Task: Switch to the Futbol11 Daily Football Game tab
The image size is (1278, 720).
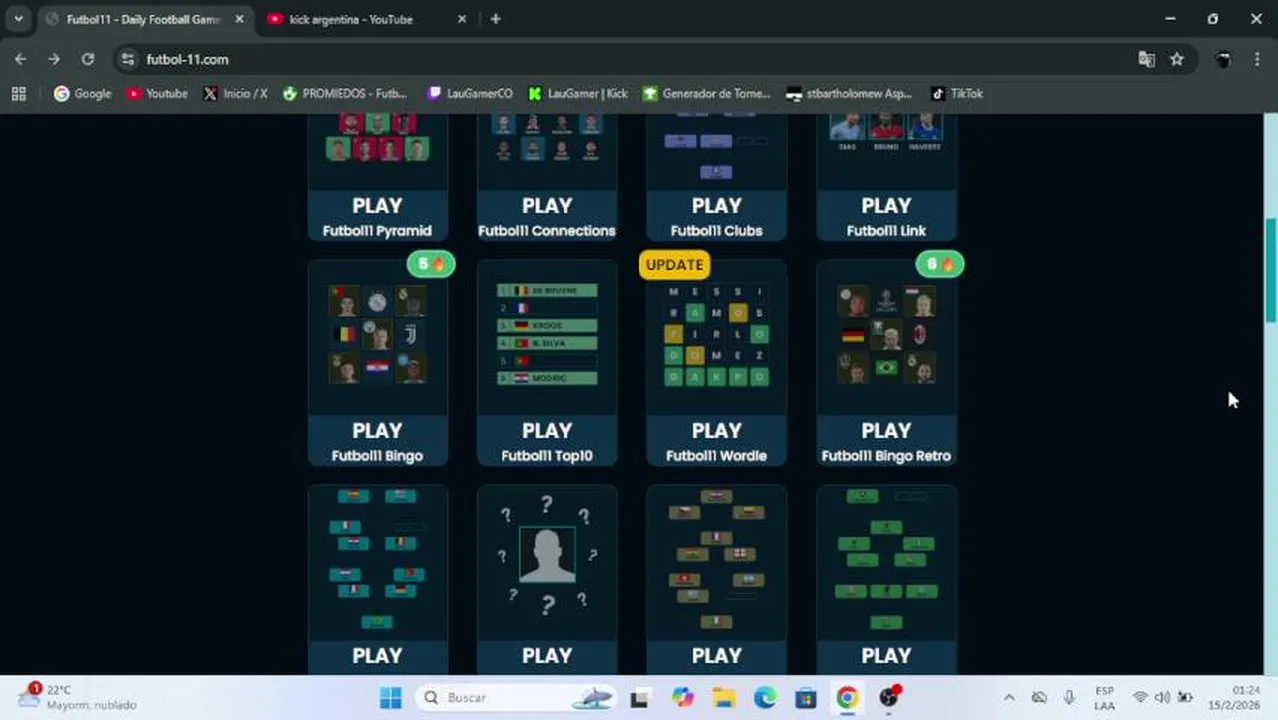Action: 142,19
